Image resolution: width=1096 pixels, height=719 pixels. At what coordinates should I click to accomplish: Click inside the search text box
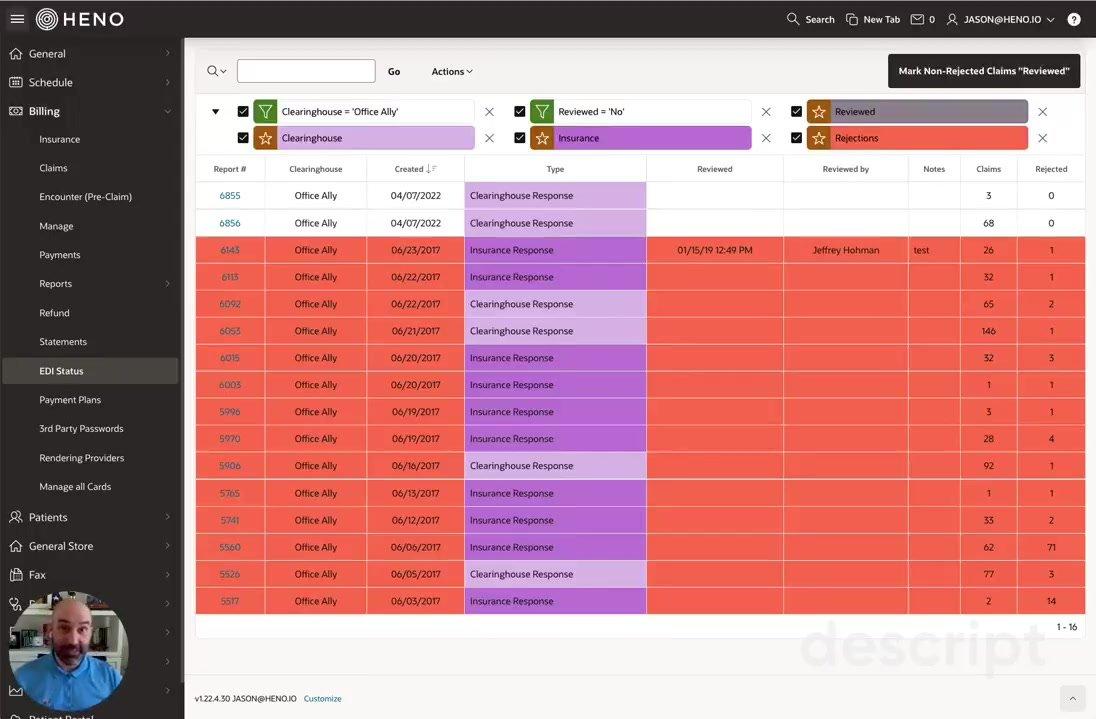[x=305, y=71]
